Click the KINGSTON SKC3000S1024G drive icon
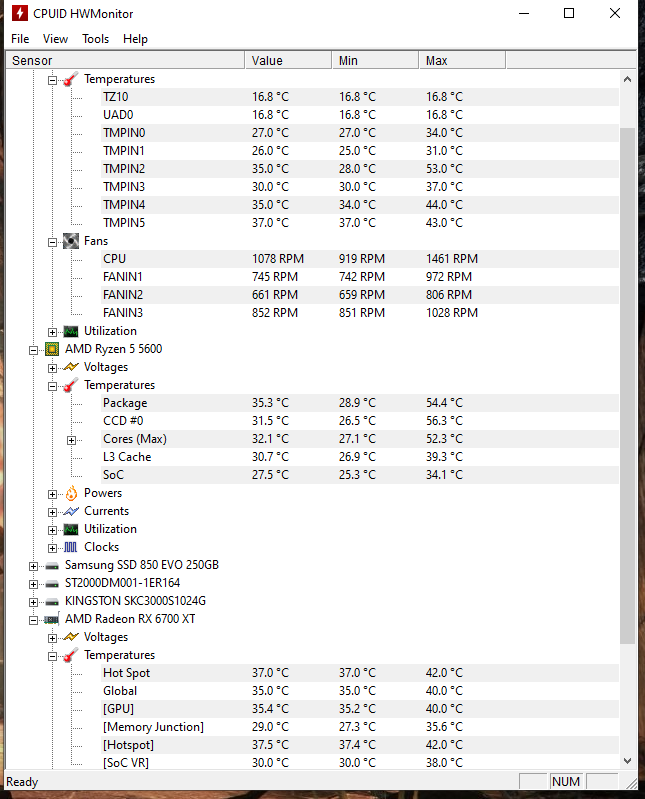Screen dimensions: 645x799 (52, 601)
